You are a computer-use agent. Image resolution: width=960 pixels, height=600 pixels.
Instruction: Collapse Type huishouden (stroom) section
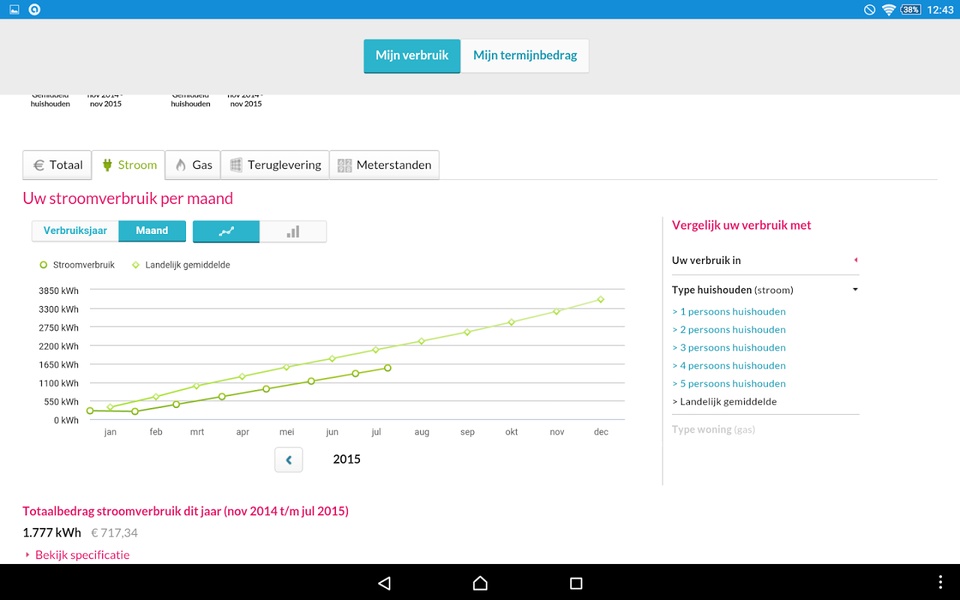(x=765, y=290)
